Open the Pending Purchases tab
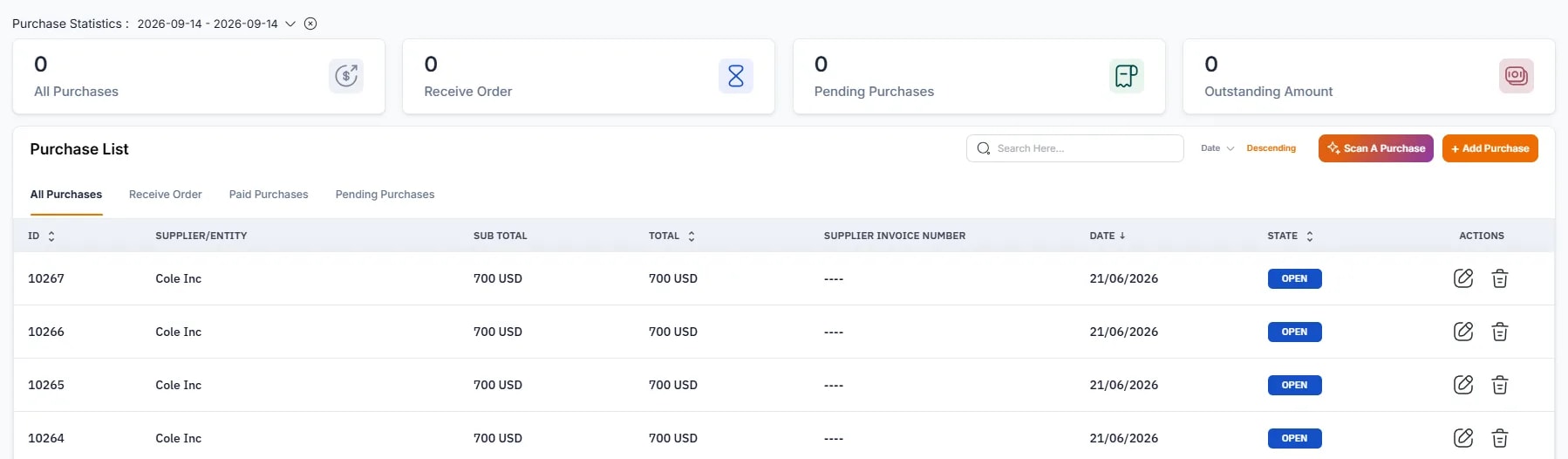This screenshot has height=459, width=1568. point(385,195)
